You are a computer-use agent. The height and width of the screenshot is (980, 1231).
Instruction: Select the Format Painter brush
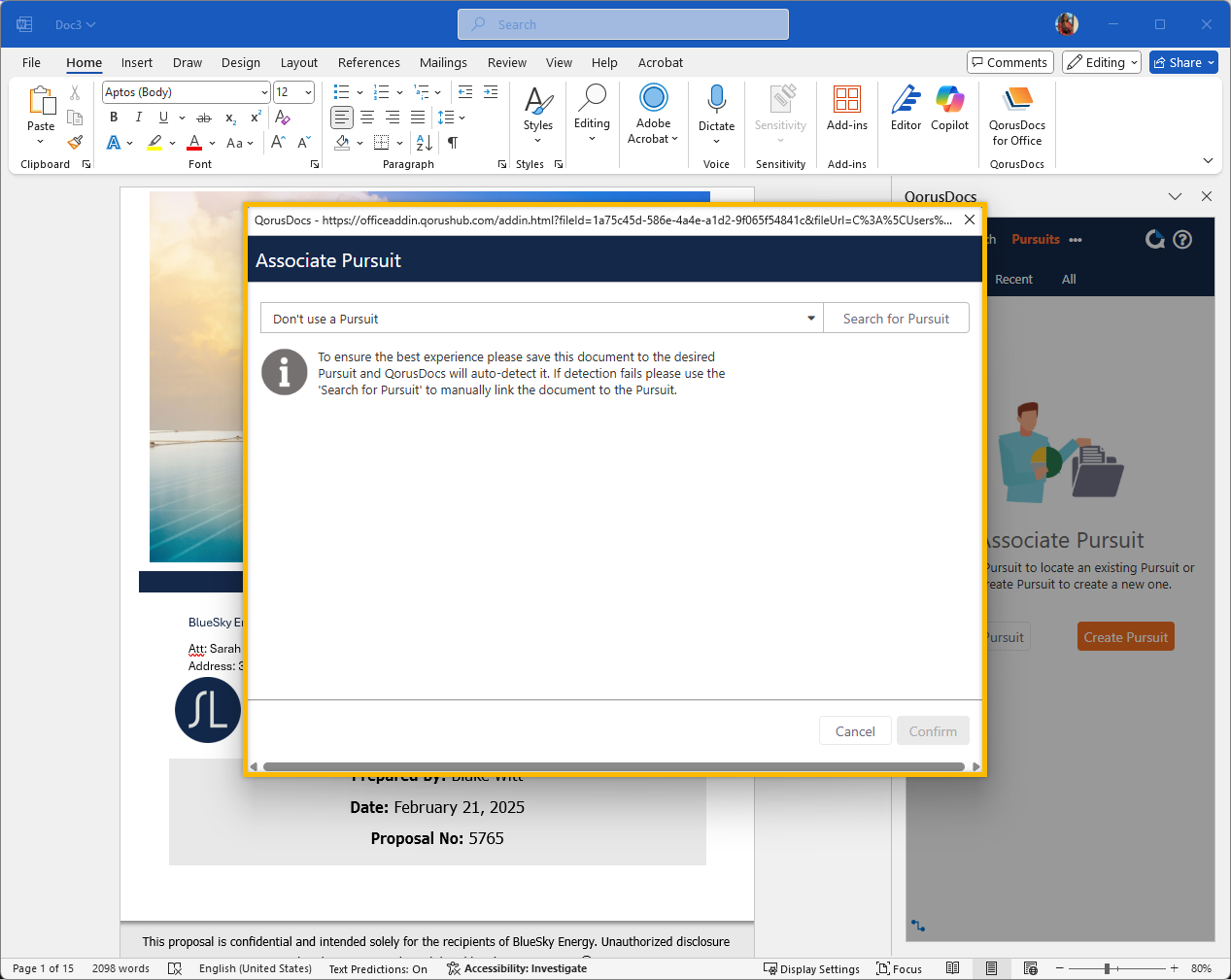(x=75, y=142)
